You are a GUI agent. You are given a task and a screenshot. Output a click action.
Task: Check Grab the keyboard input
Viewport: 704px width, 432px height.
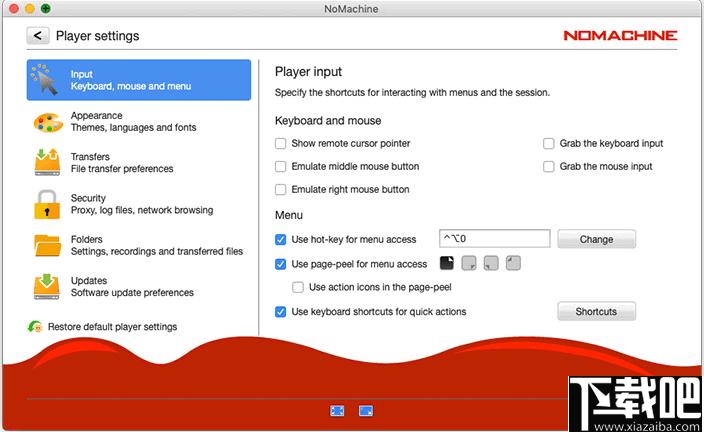(549, 143)
